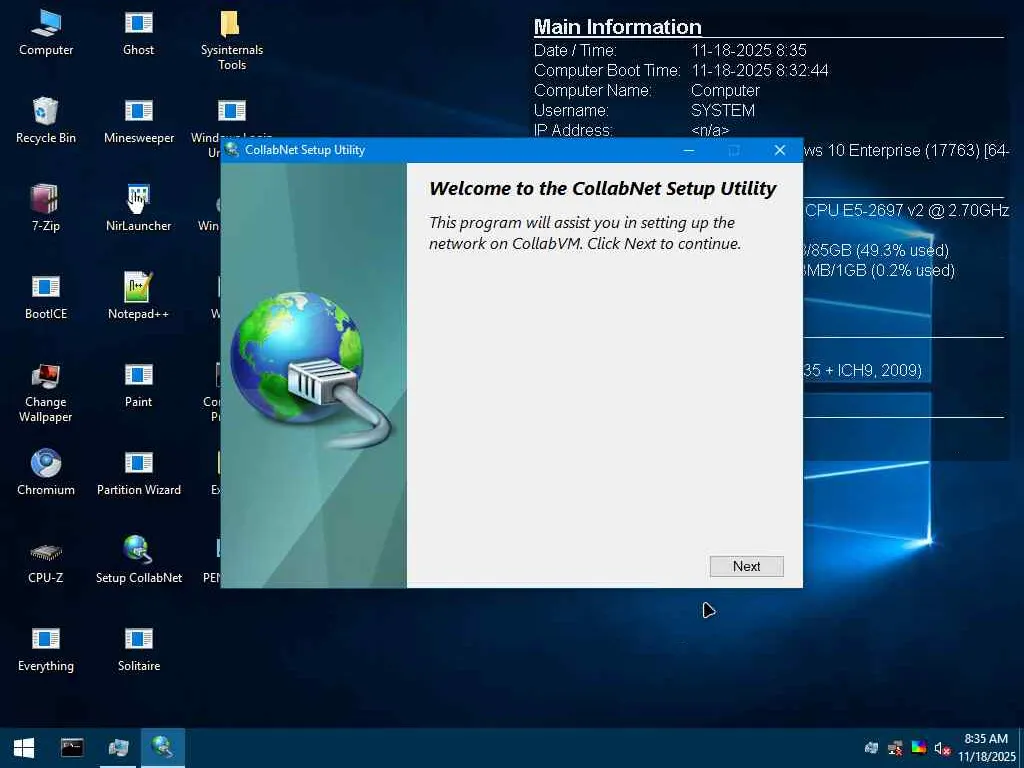This screenshot has width=1024, height=768.
Task: Open the Sysinternals Tools folder
Action: coord(231,40)
